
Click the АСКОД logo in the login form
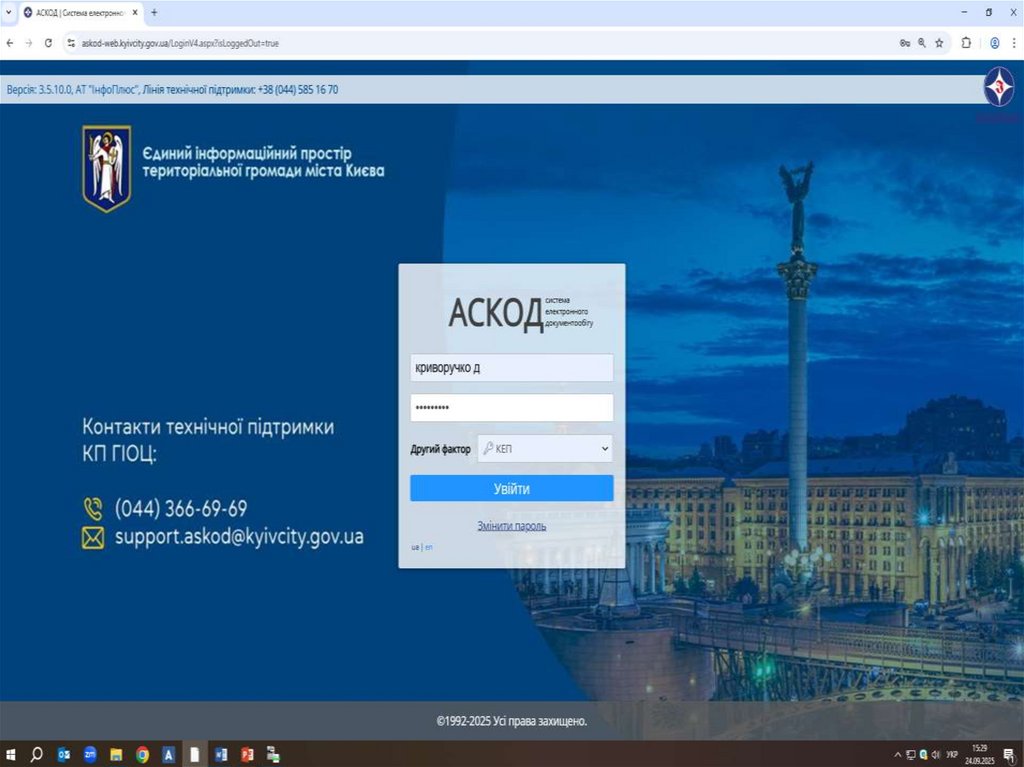point(520,312)
